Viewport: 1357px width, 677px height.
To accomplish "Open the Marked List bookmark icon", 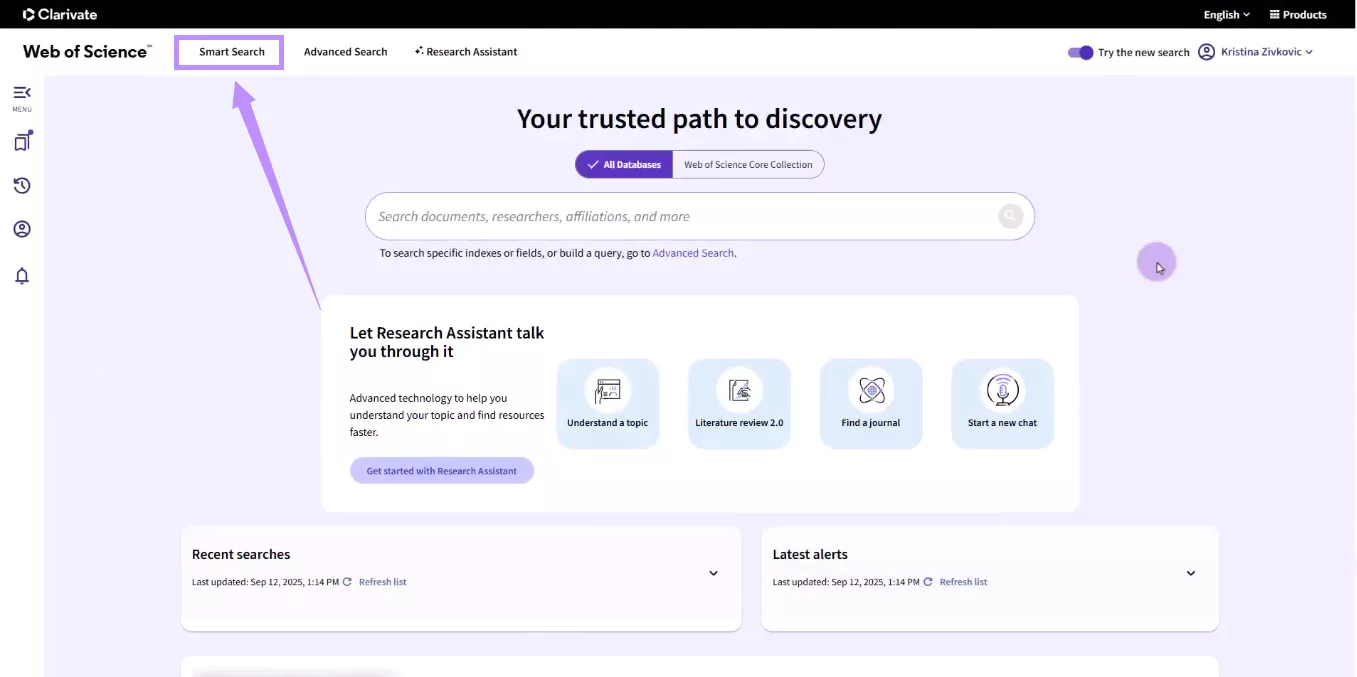I will pyautogui.click(x=21, y=140).
